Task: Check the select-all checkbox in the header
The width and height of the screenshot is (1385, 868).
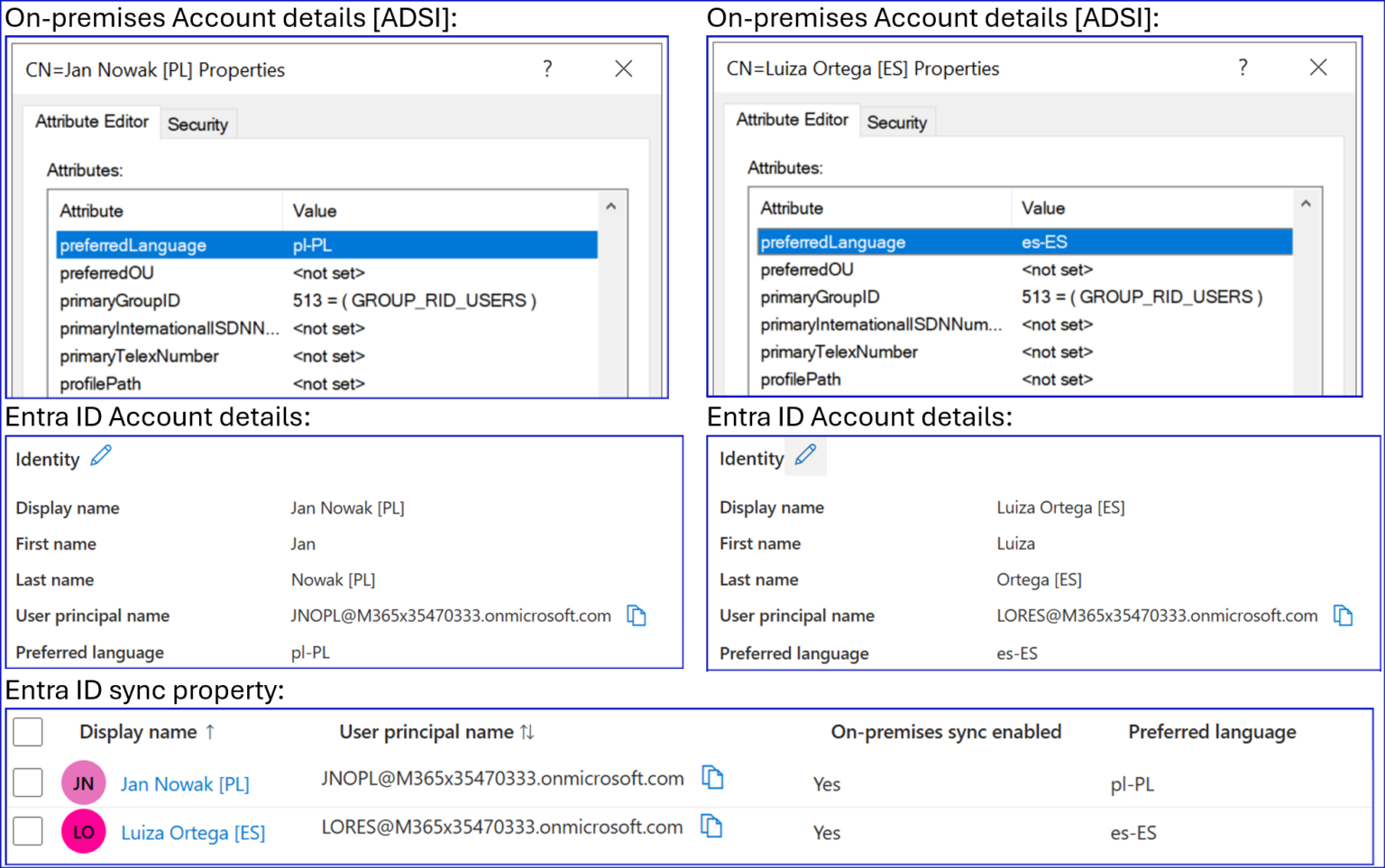Action: coord(27,732)
